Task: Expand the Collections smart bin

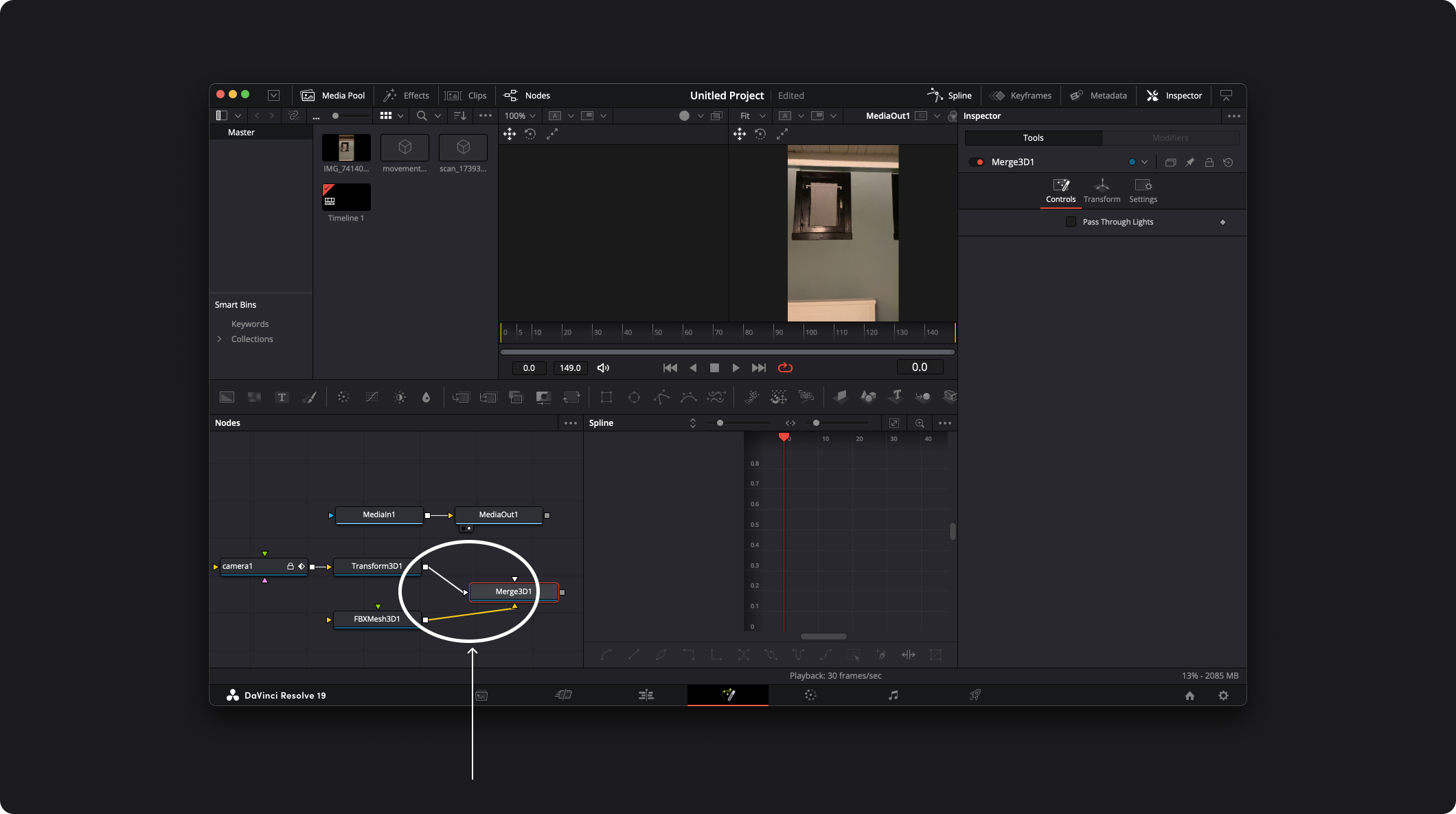Action: click(220, 339)
